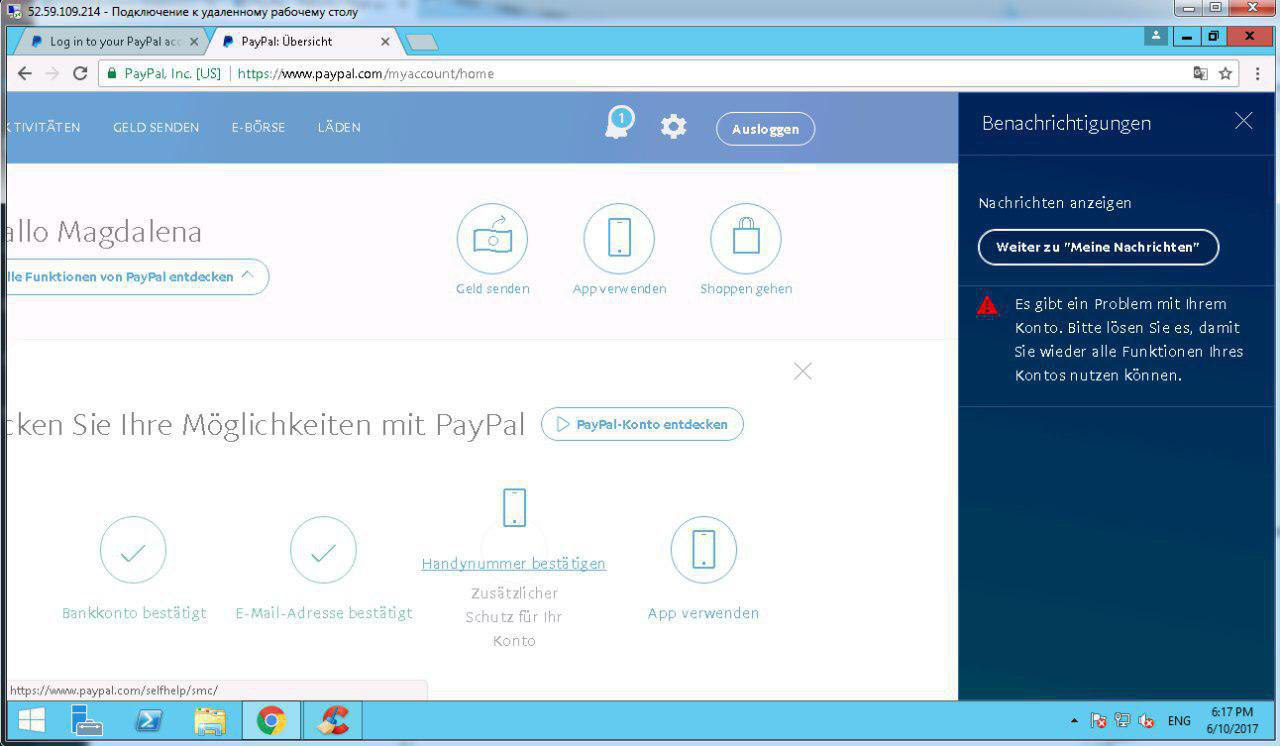Close the Benachrichtigungen panel
The width and height of the screenshot is (1280, 746).
(1243, 121)
